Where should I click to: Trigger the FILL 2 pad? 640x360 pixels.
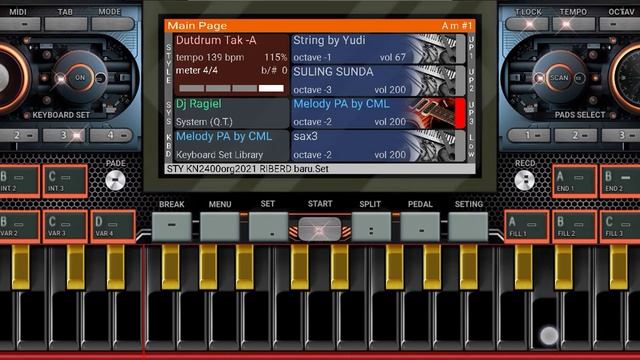pyautogui.click(x=574, y=227)
